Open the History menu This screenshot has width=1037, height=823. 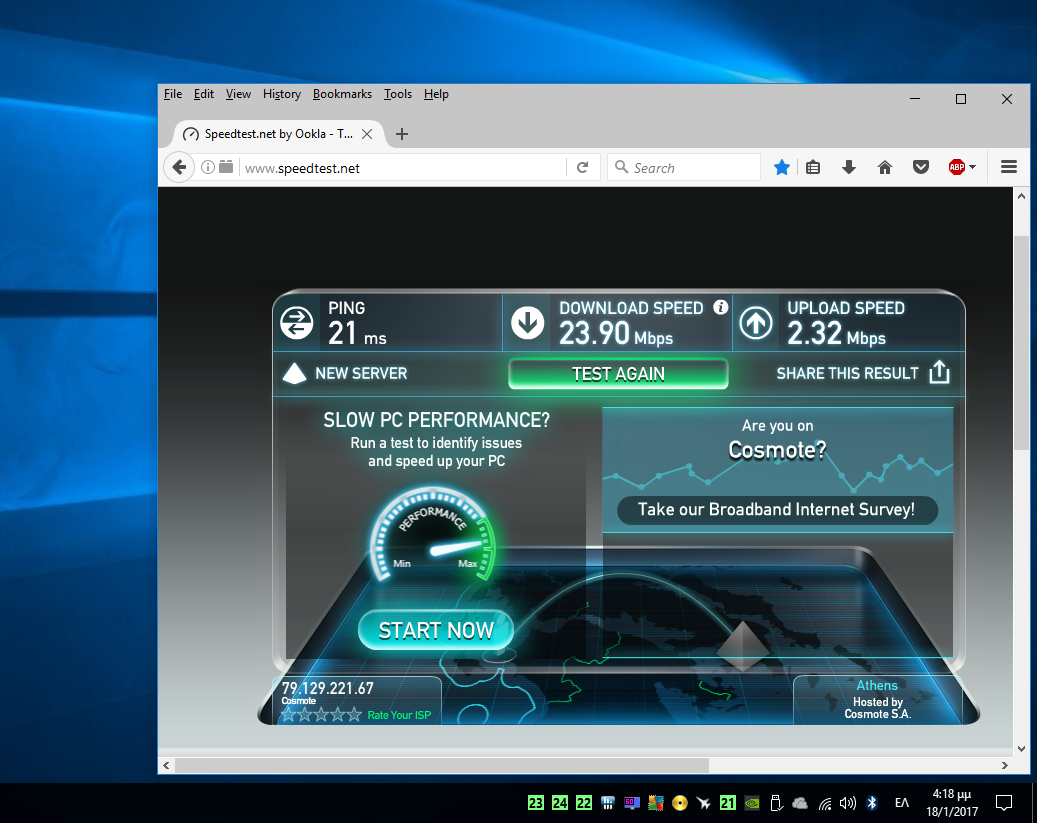[x=282, y=94]
